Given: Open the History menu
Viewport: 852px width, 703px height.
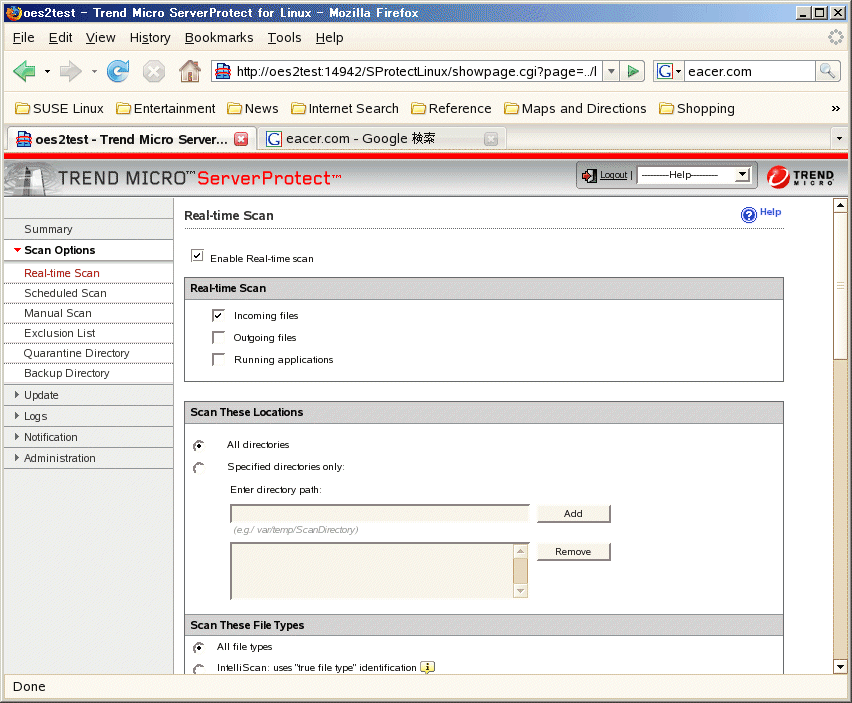Looking at the screenshot, I should point(150,37).
